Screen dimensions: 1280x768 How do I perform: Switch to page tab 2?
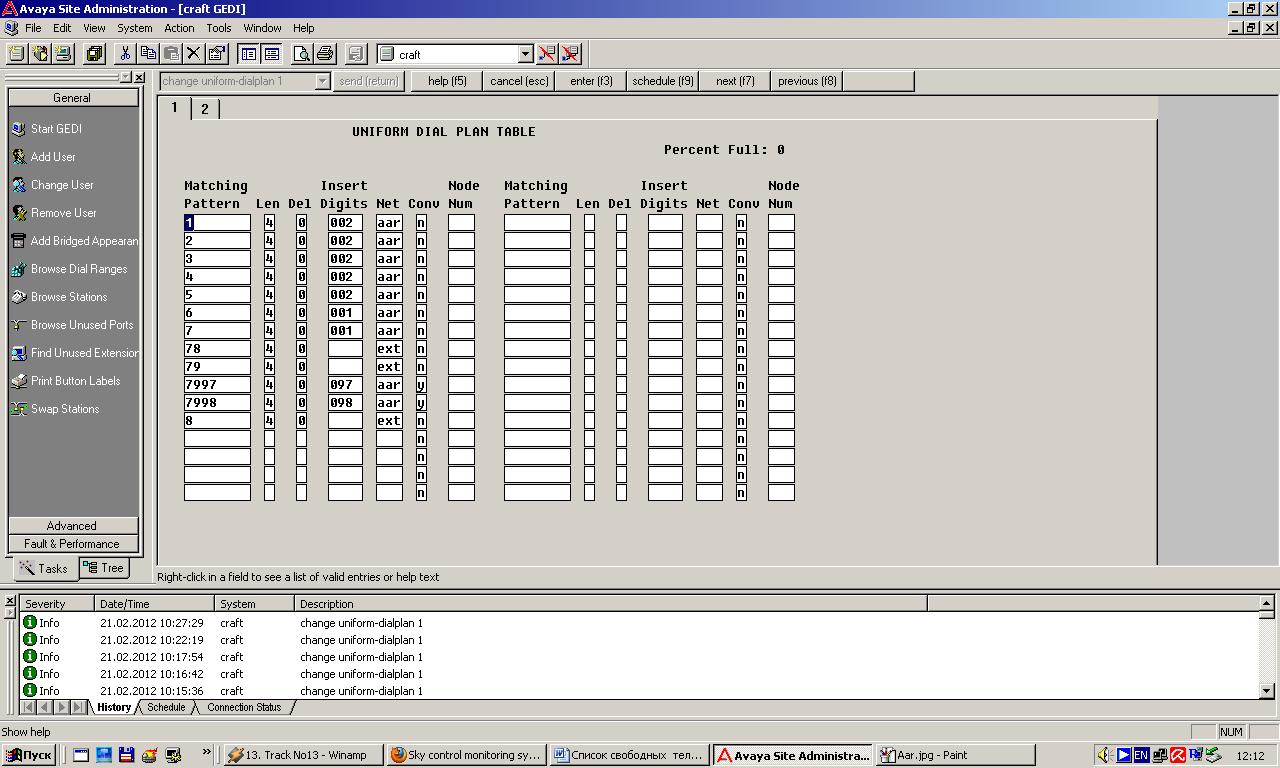pos(205,109)
